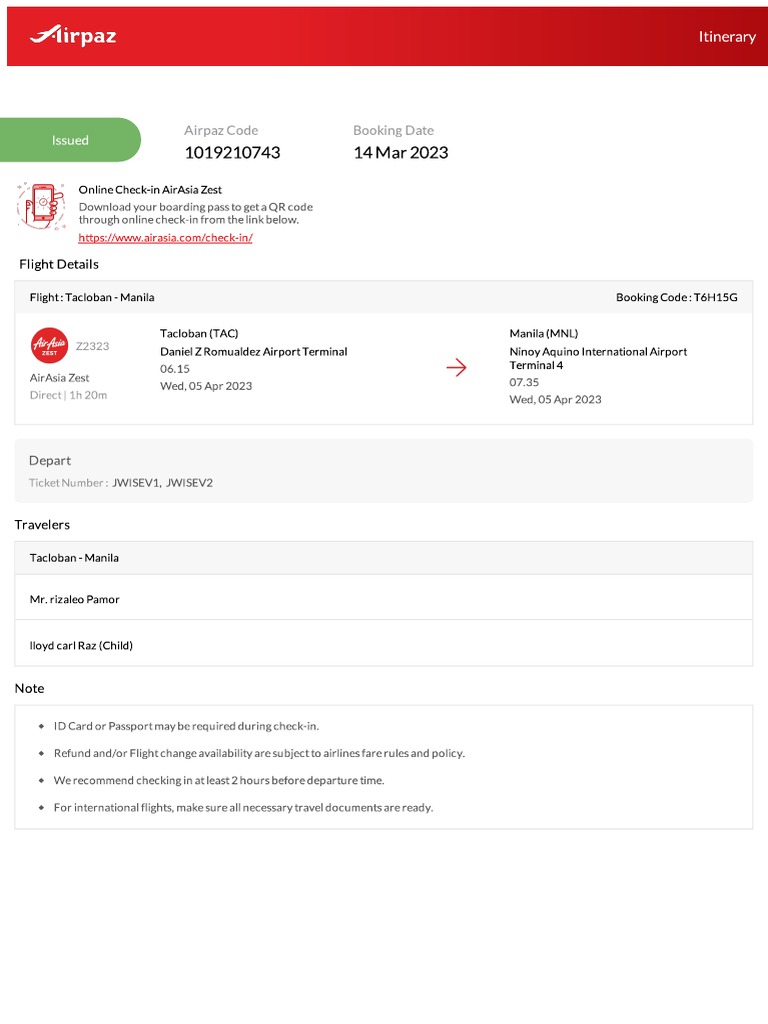Image resolution: width=768 pixels, height=1024 pixels.
Task: Click the departure time 06.15
Action: click(x=175, y=369)
